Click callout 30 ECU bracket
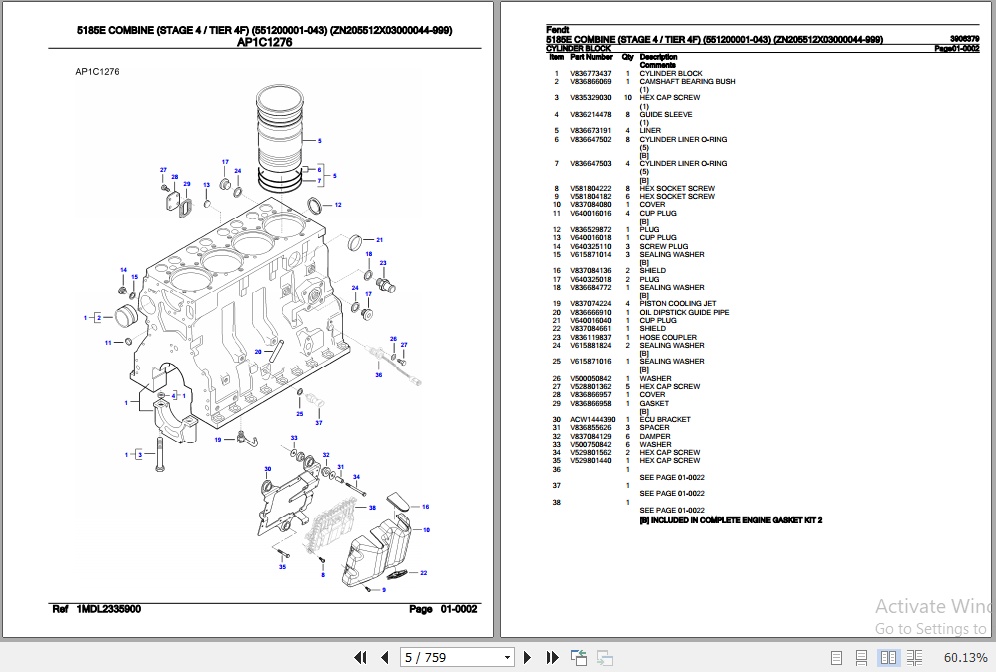This screenshot has height=672, width=996. click(268, 469)
